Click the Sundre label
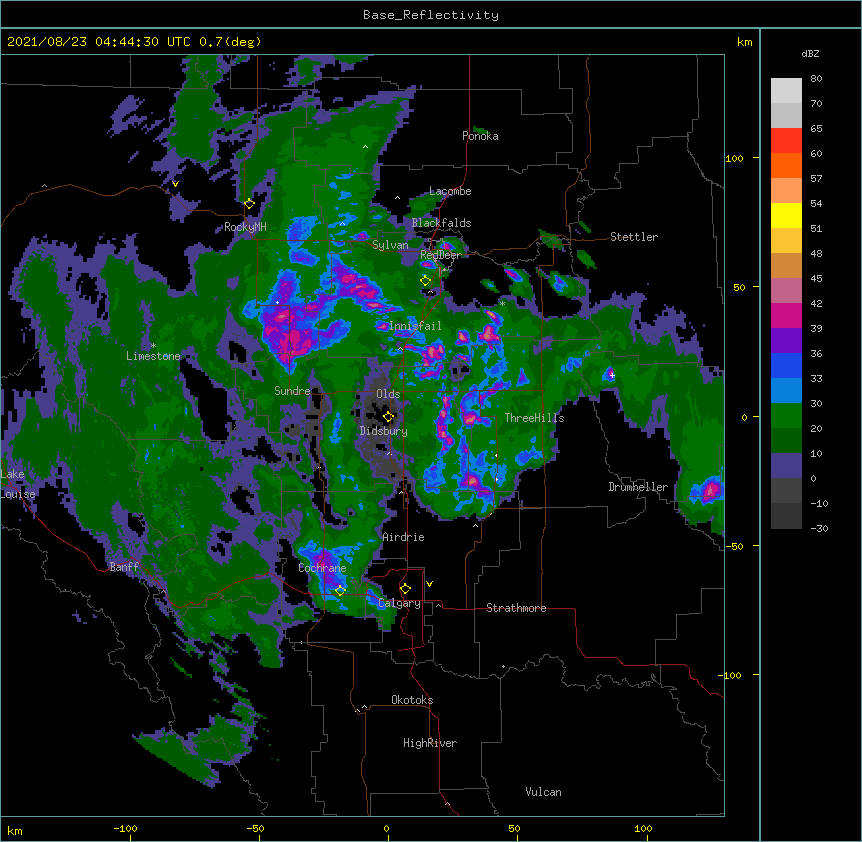 click(292, 391)
